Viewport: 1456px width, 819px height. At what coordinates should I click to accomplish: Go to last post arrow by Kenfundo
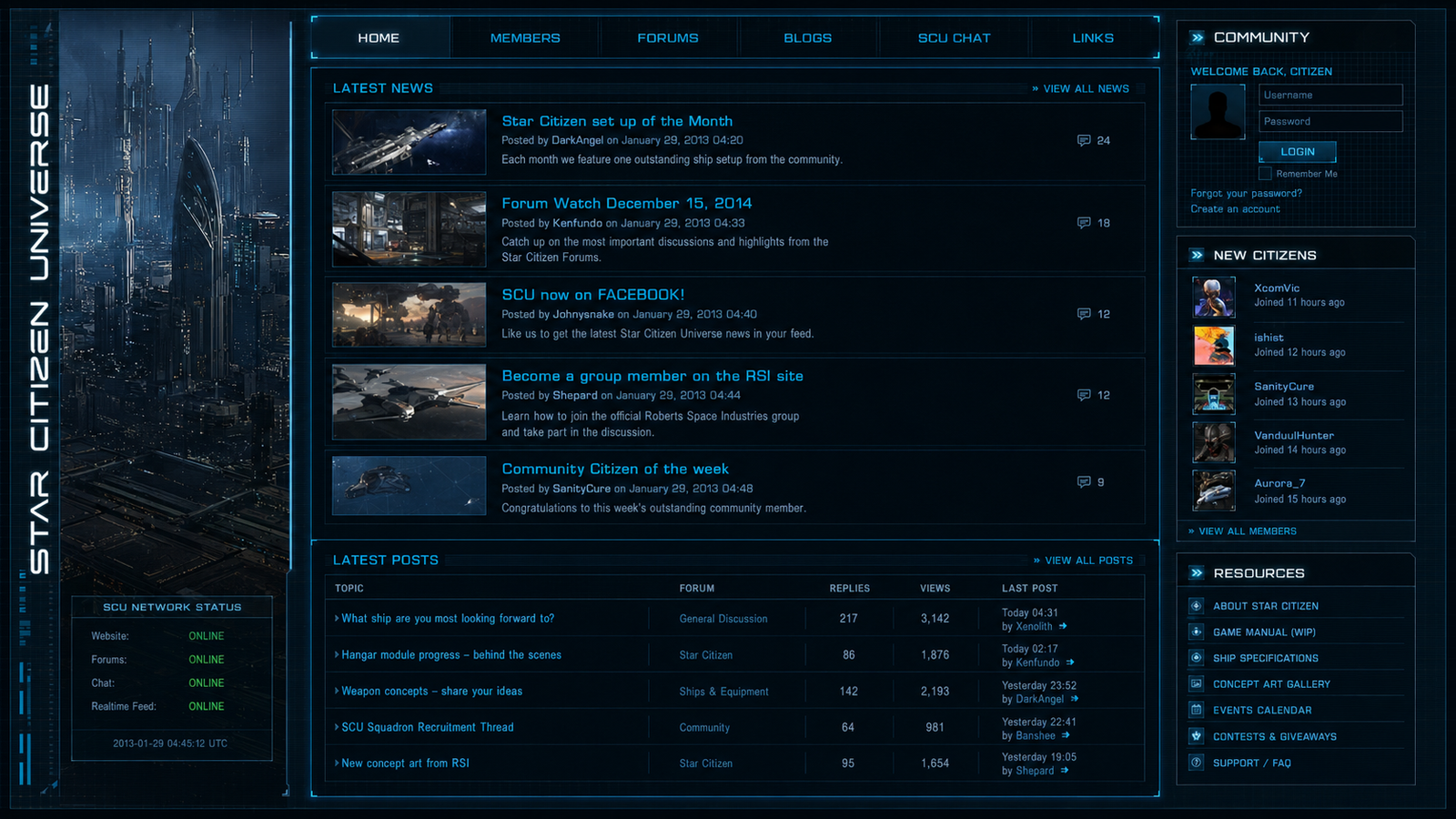[x=1070, y=662]
